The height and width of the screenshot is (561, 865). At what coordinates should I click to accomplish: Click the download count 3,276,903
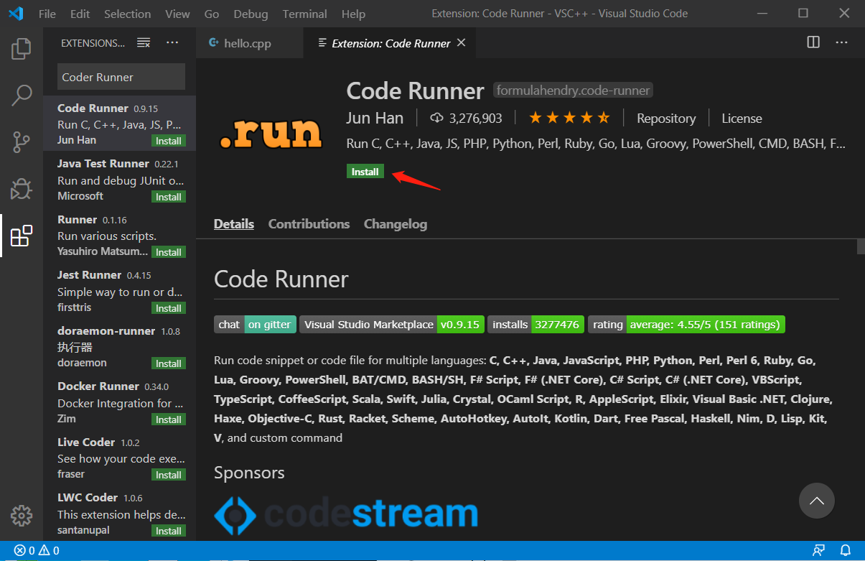(x=467, y=119)
